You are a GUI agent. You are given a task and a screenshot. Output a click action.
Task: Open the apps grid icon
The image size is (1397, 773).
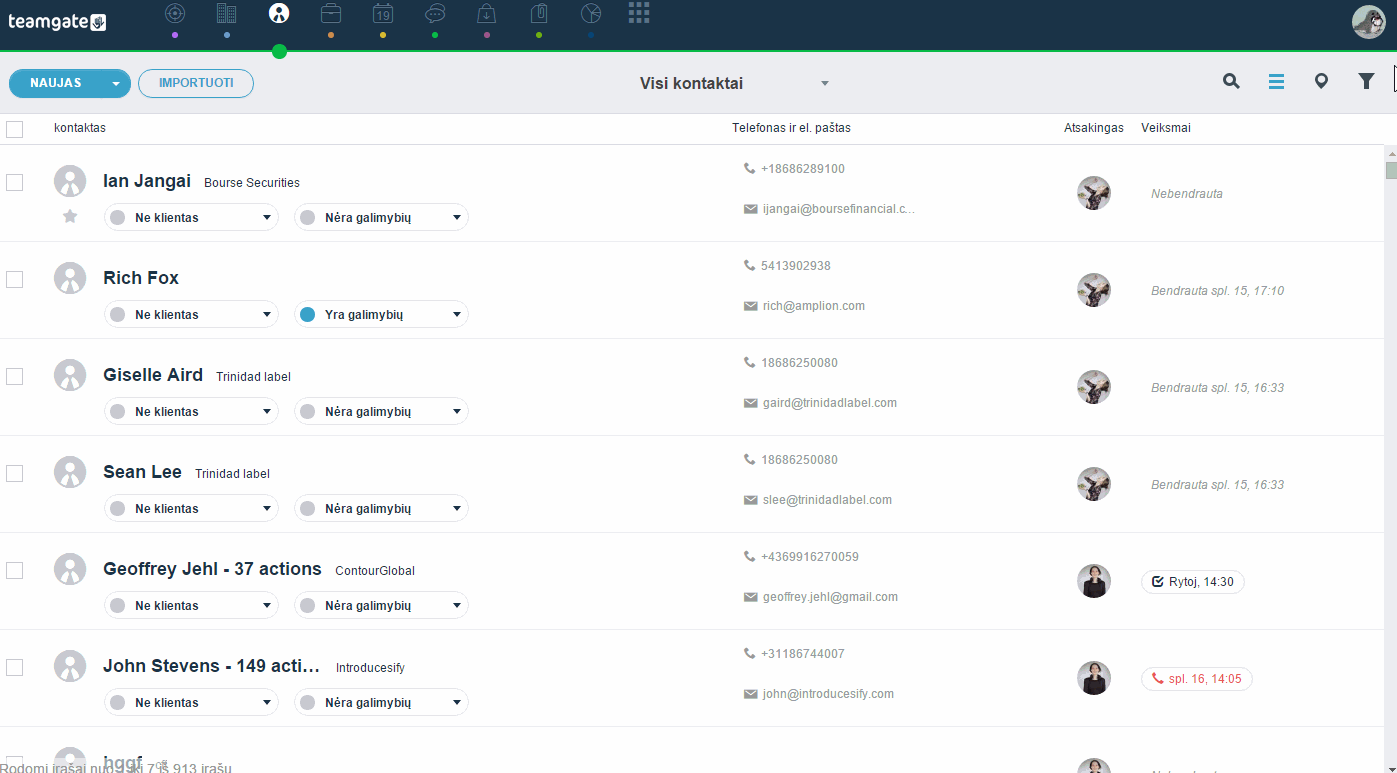click(x=639, y=12)
